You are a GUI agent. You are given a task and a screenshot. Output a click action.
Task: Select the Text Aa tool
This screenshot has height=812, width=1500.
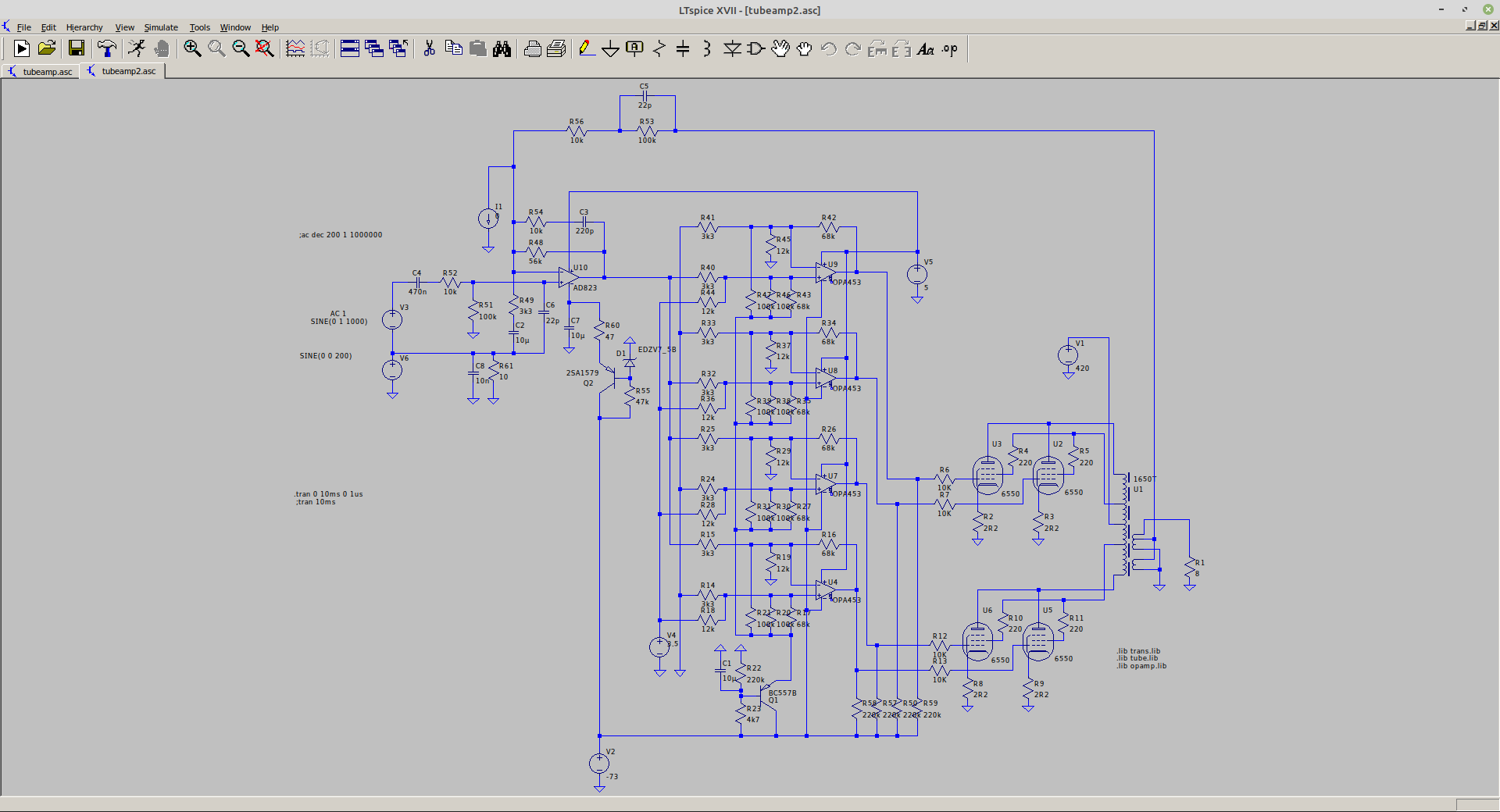click(926, 49)
